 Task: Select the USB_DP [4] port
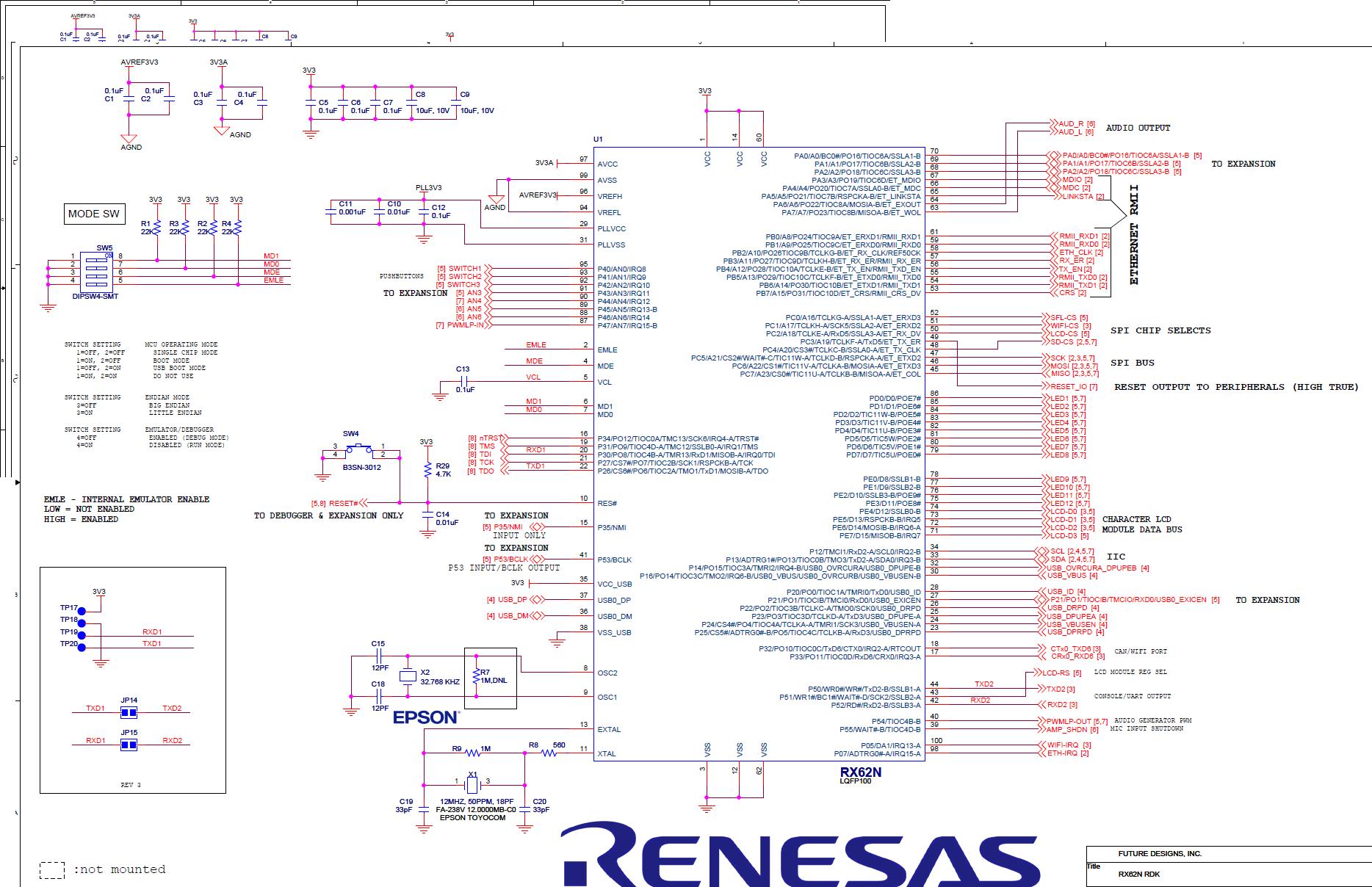pos(516,600)
